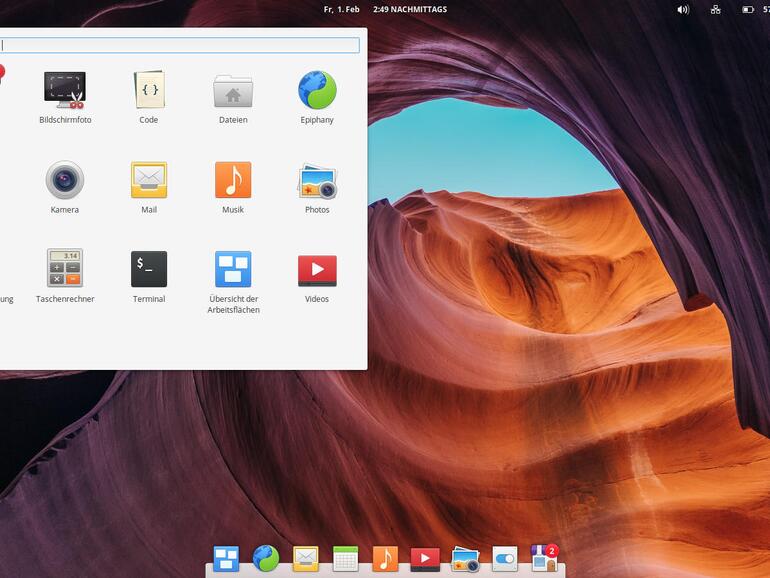This screenshot has height=578, width=770.
Task: Open the Calendar in the dock
Action: click(346, 559)
